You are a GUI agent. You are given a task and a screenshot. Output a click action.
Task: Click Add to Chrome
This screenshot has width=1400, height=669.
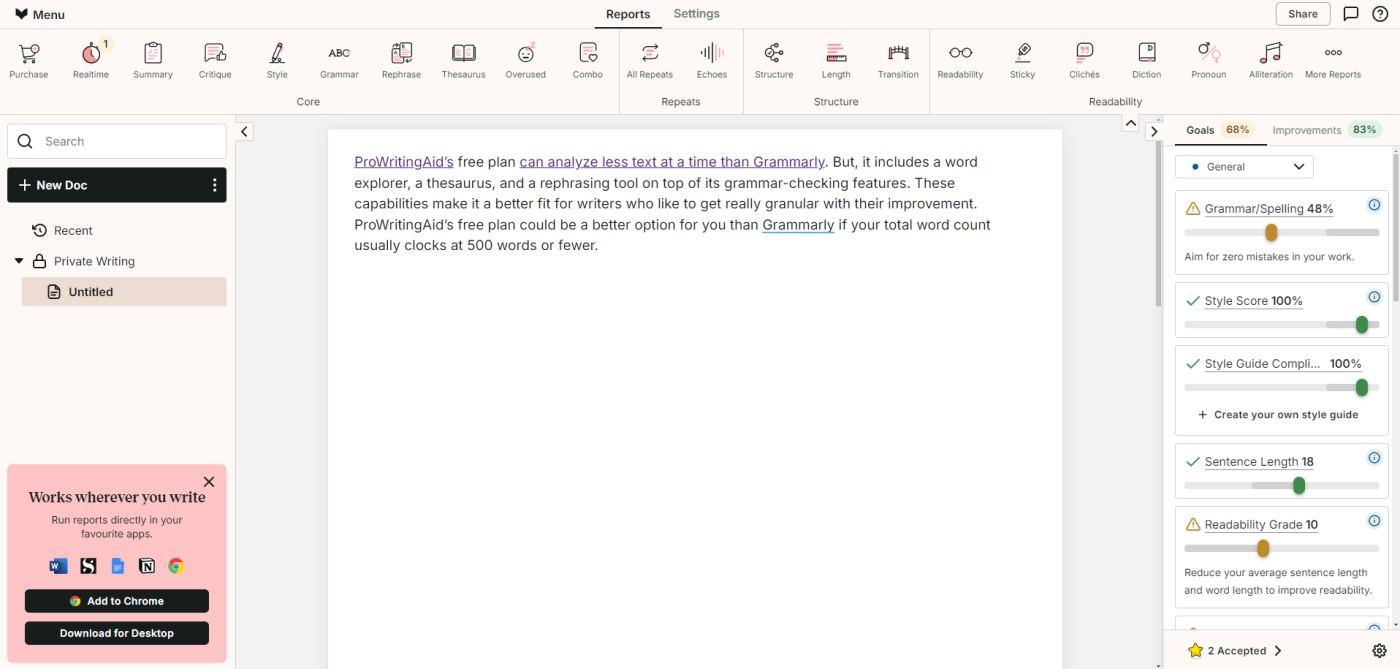coord(117,601)
